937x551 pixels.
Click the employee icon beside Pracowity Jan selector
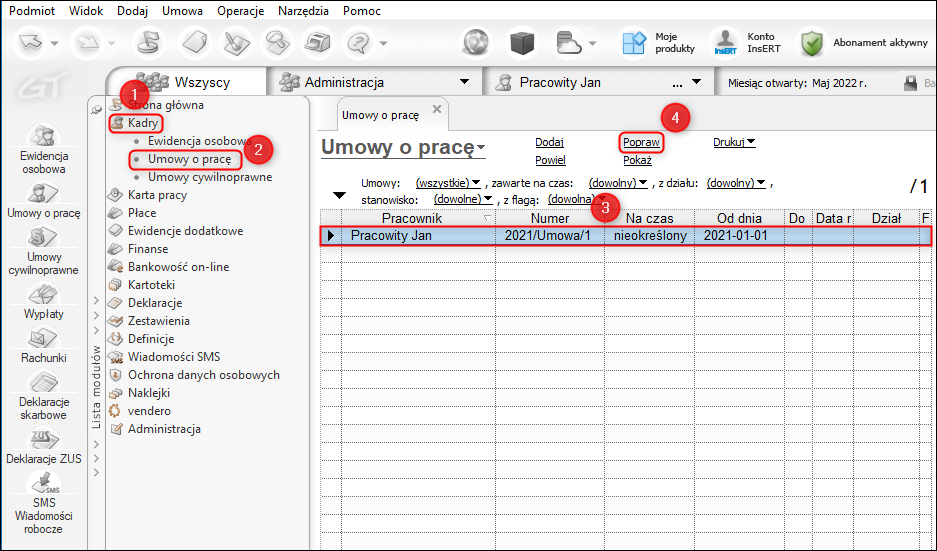point(504,82)
